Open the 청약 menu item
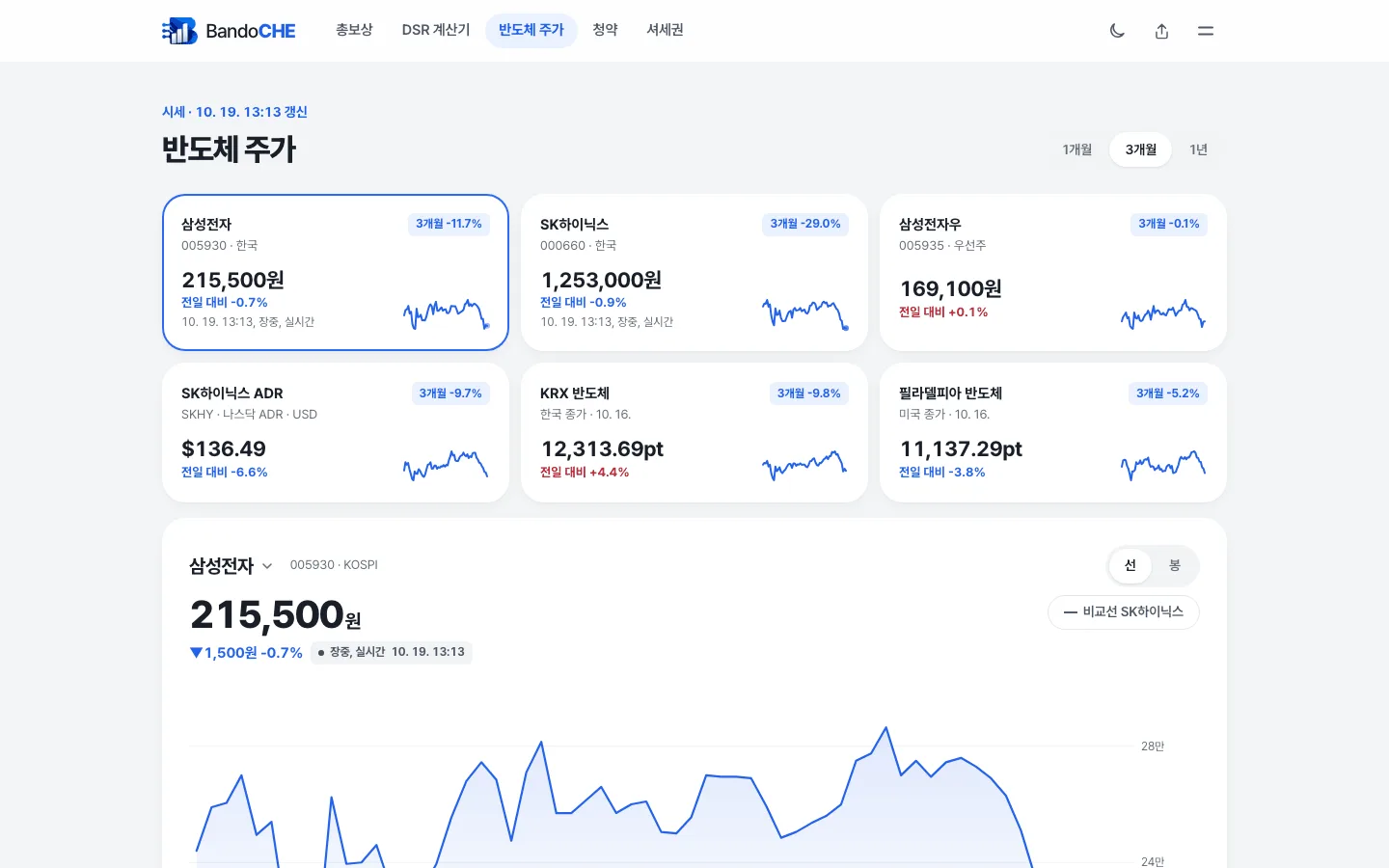1389x868 pixels. click(x=606, y=30)
